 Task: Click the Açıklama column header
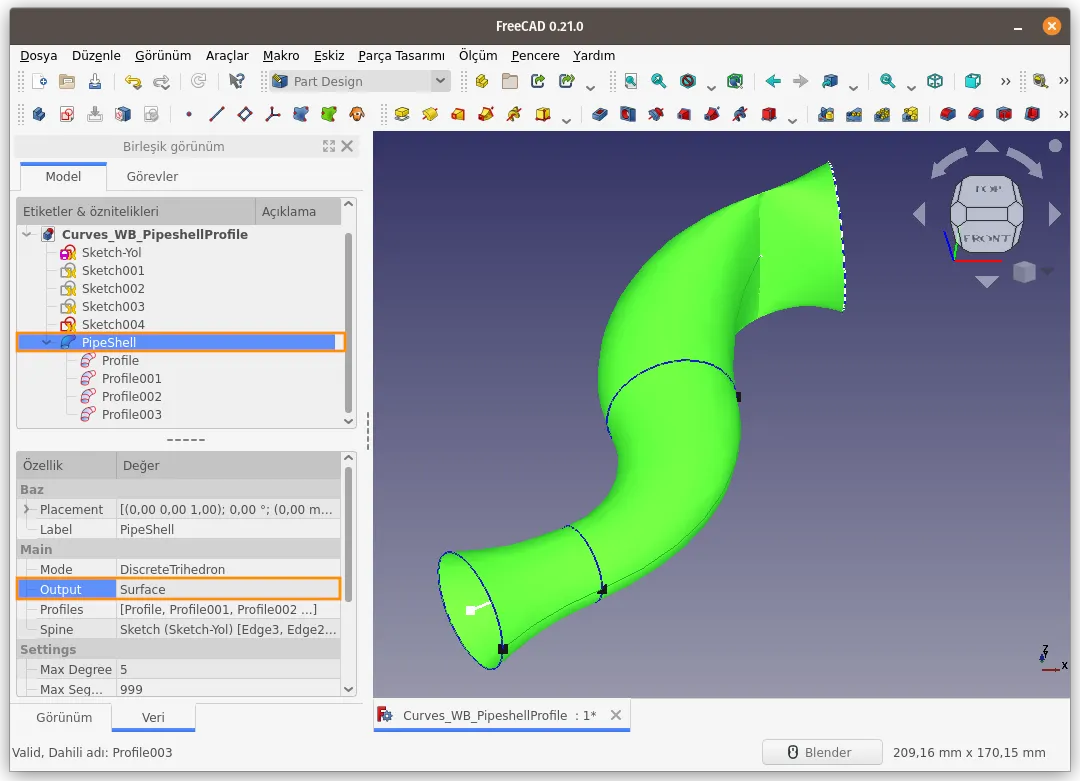(298, 211)
